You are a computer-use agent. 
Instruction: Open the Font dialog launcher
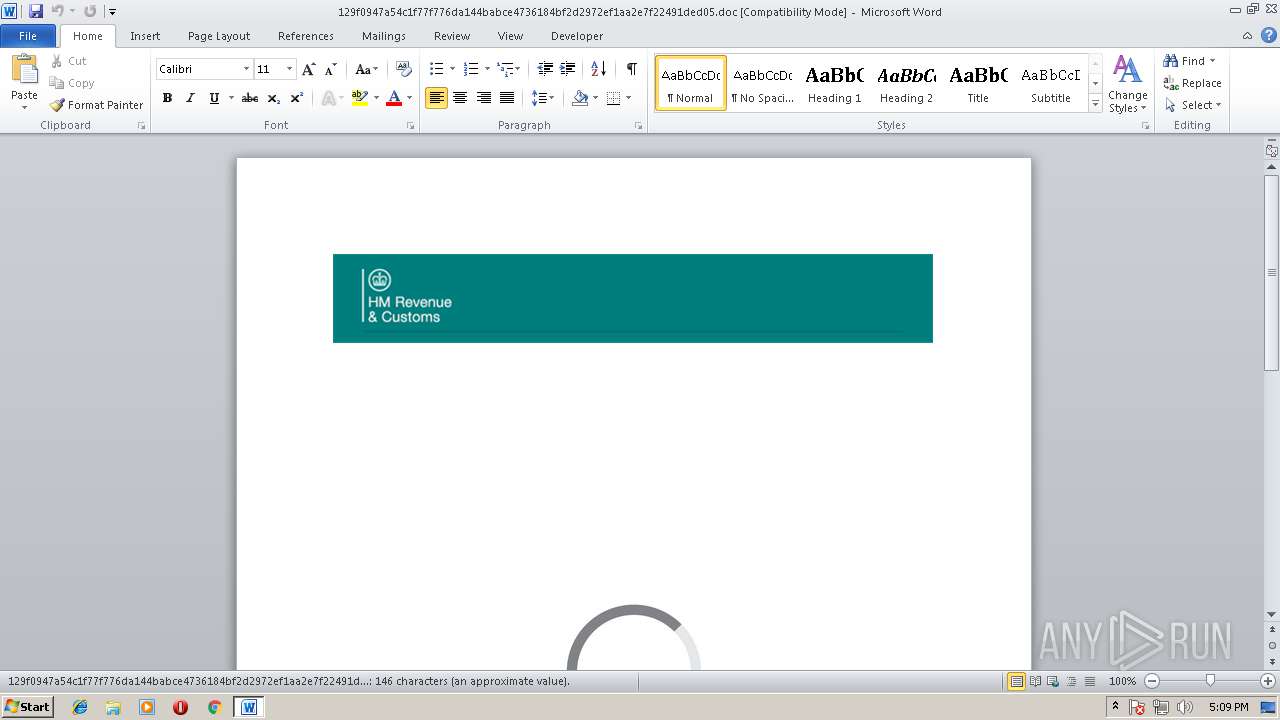pos(411,126)
